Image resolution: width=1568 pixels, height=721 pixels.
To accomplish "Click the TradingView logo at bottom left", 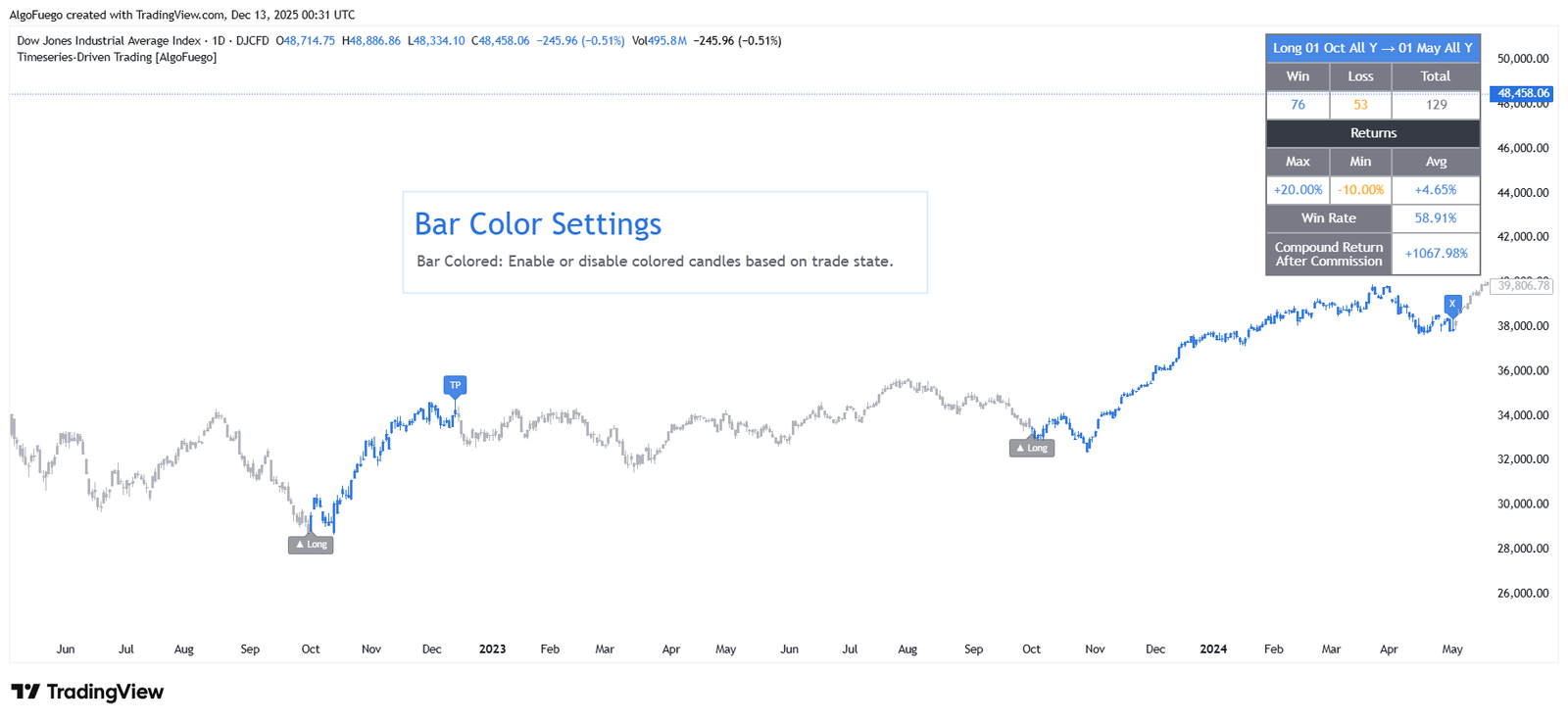I will click(x=87, y=692).
